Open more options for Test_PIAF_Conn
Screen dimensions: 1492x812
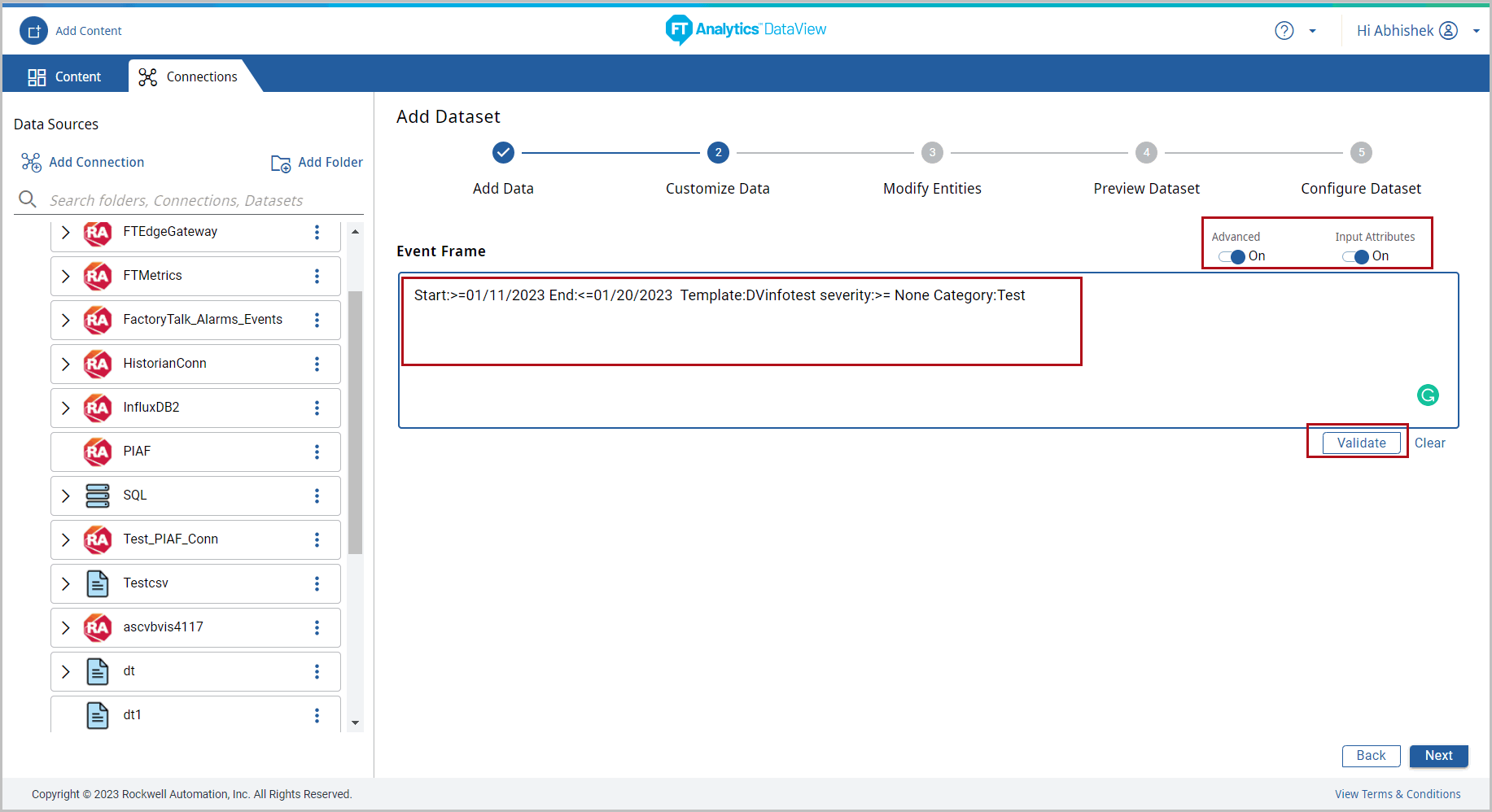point(317,540)
